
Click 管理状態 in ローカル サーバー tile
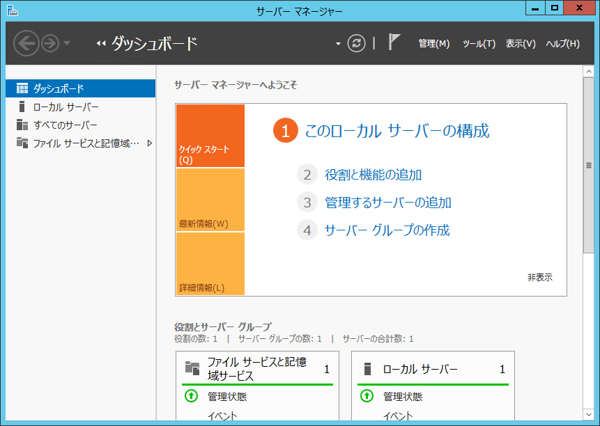pos(403,397)
